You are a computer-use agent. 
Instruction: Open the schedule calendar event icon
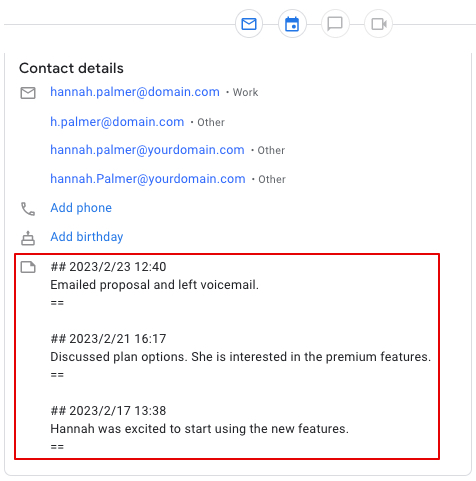pos(292,24)
